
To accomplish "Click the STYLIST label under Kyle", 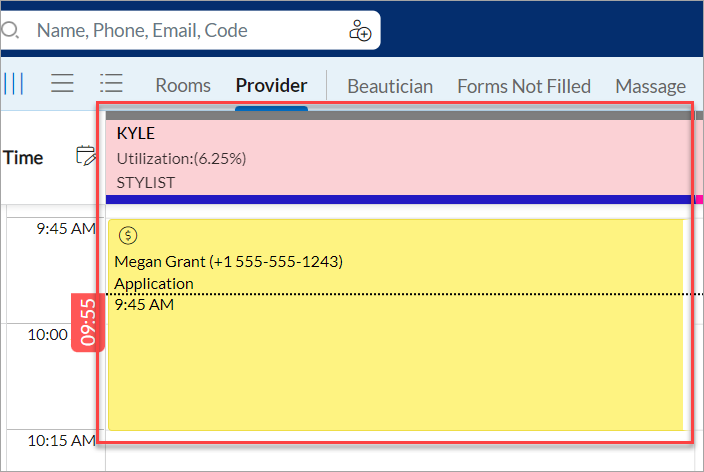I will click(x=145, y=183).
